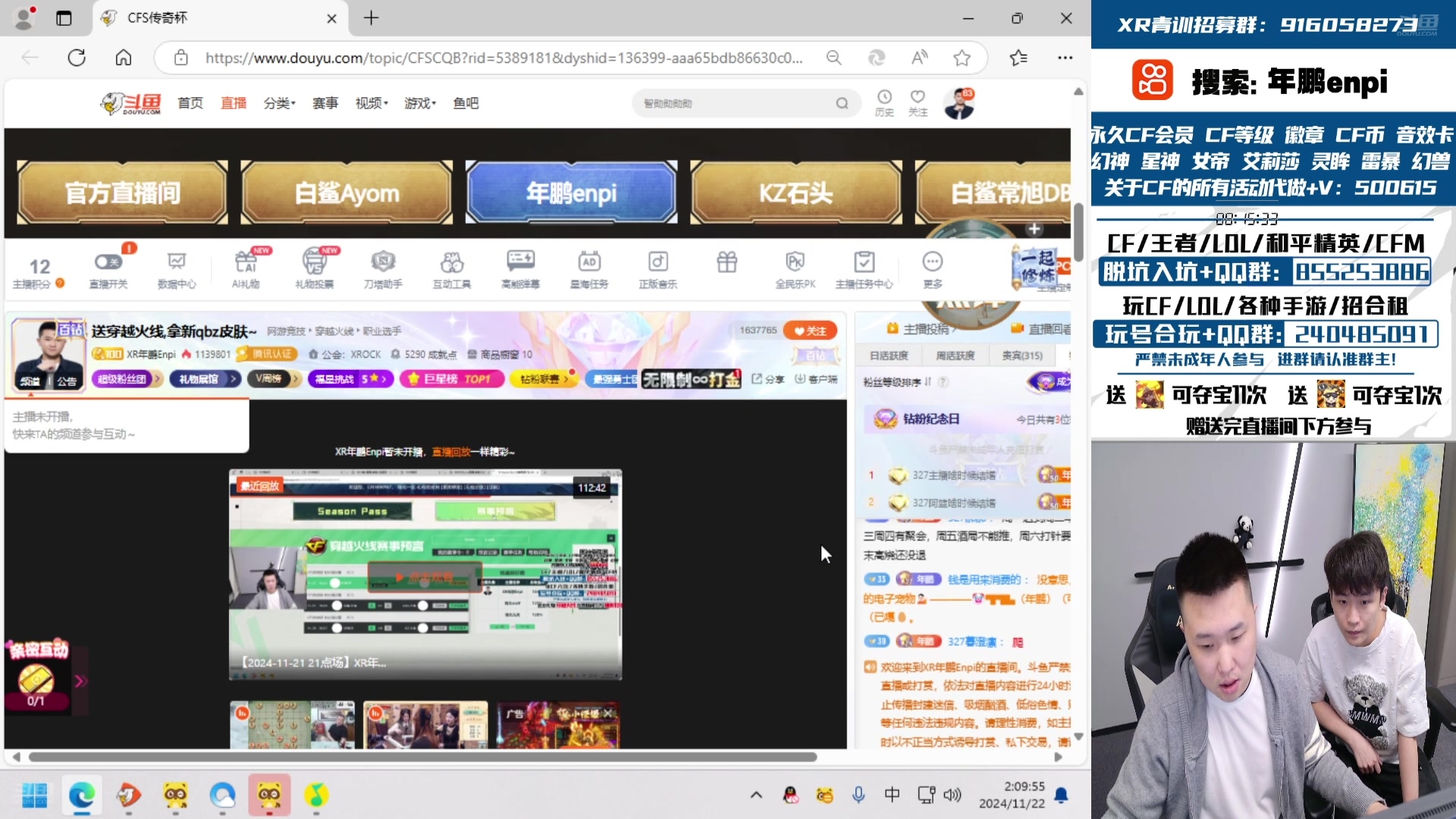The height and width of the screenshot is (819, 1456).
Task: Expand the 亲密互动 side panel arrow
Action: coord(80,681)
